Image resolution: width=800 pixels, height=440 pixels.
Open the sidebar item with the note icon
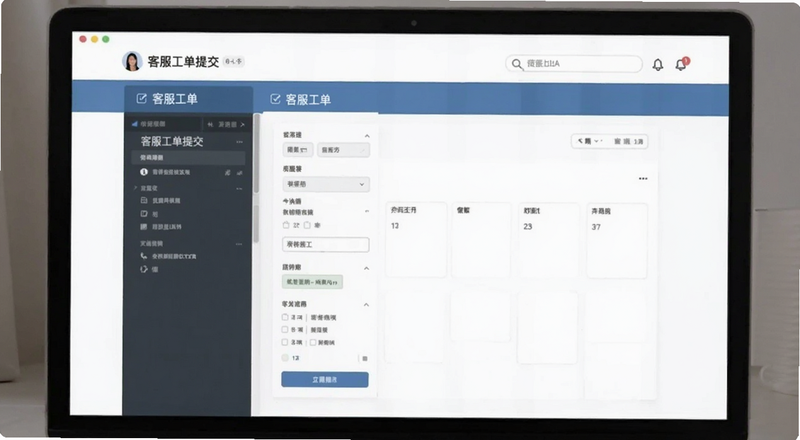click(x=149, y=214)
